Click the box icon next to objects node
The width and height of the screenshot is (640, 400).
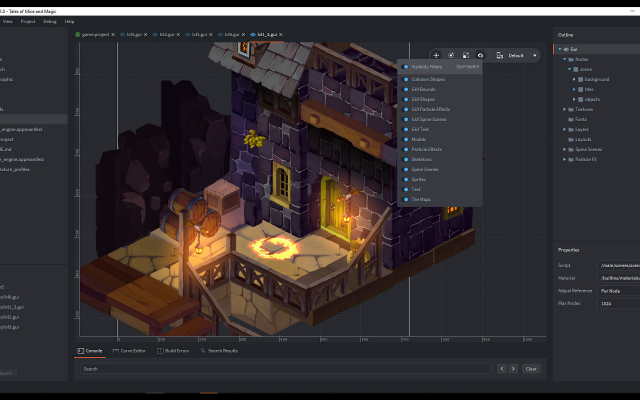[x=580, y=99]
